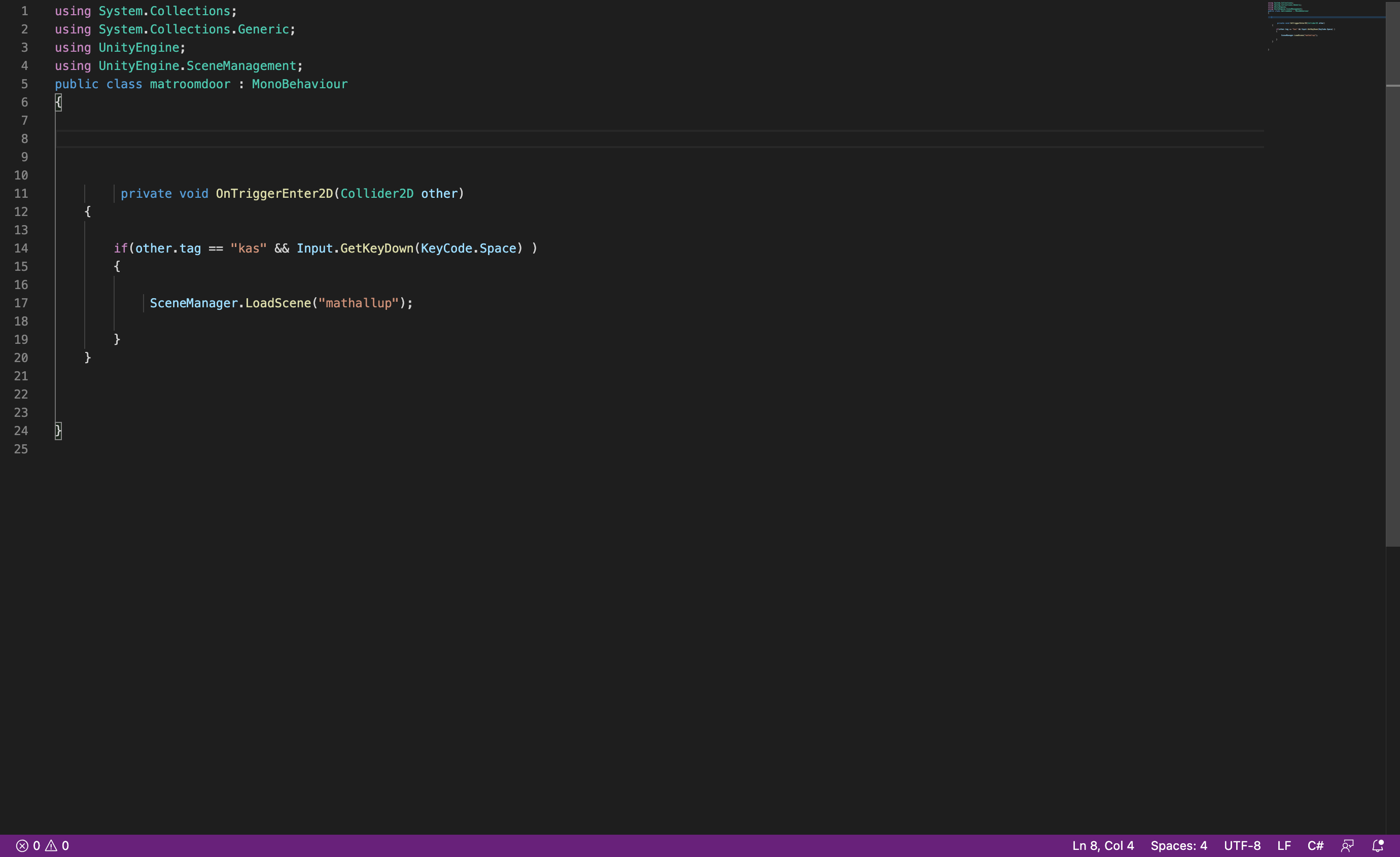Click line number 14 in gutter
This screenshot has width=1400, height=857.
tap(21, 248)
